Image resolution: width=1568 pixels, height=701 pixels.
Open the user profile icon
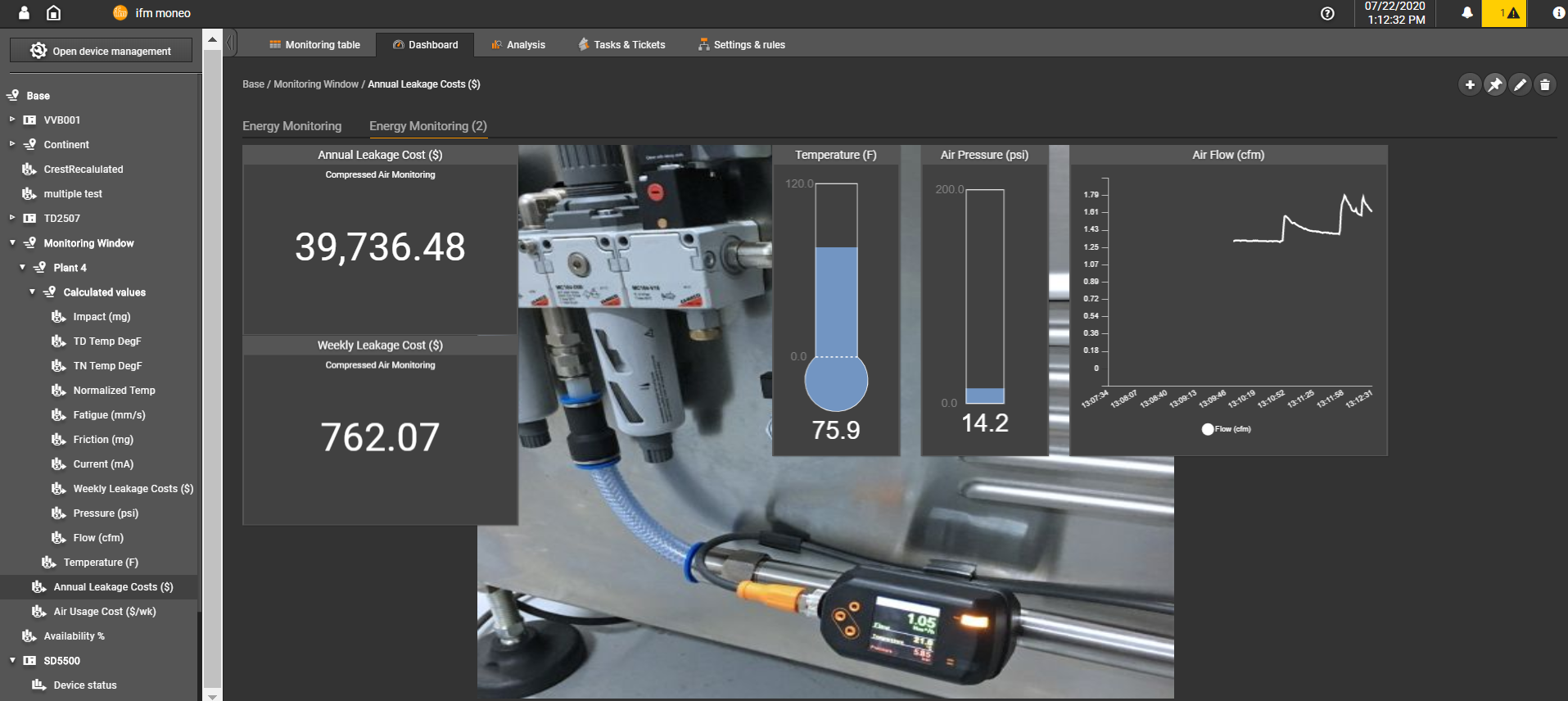tap(24, 13)
